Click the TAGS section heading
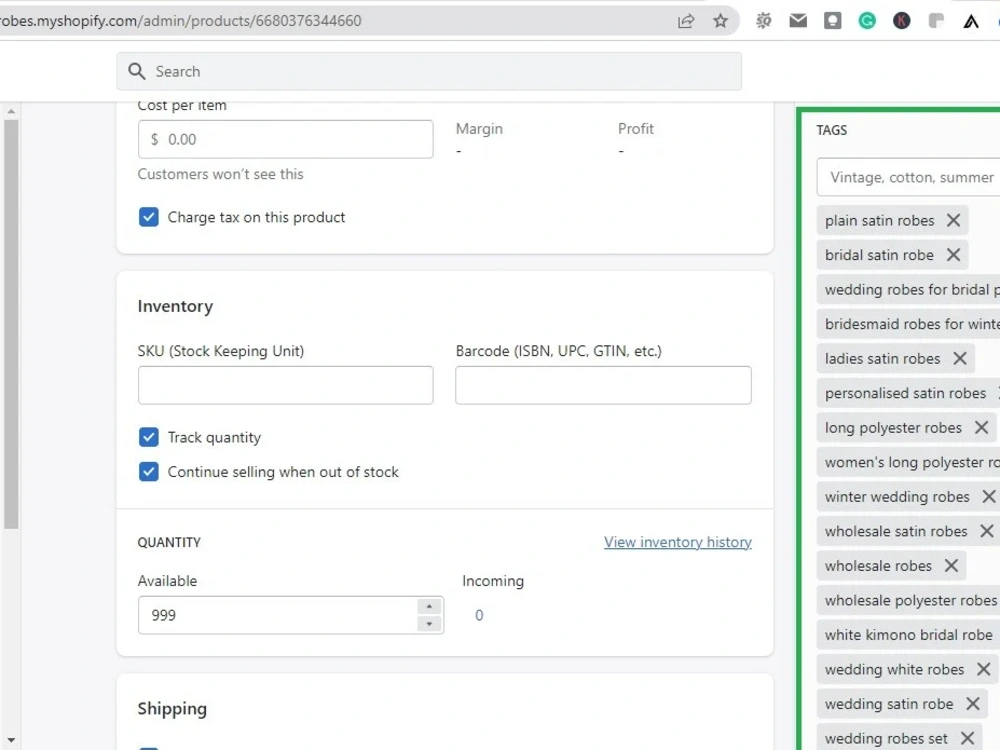The height and width of the screenshot is (750, 1000). tap(832, 130)
